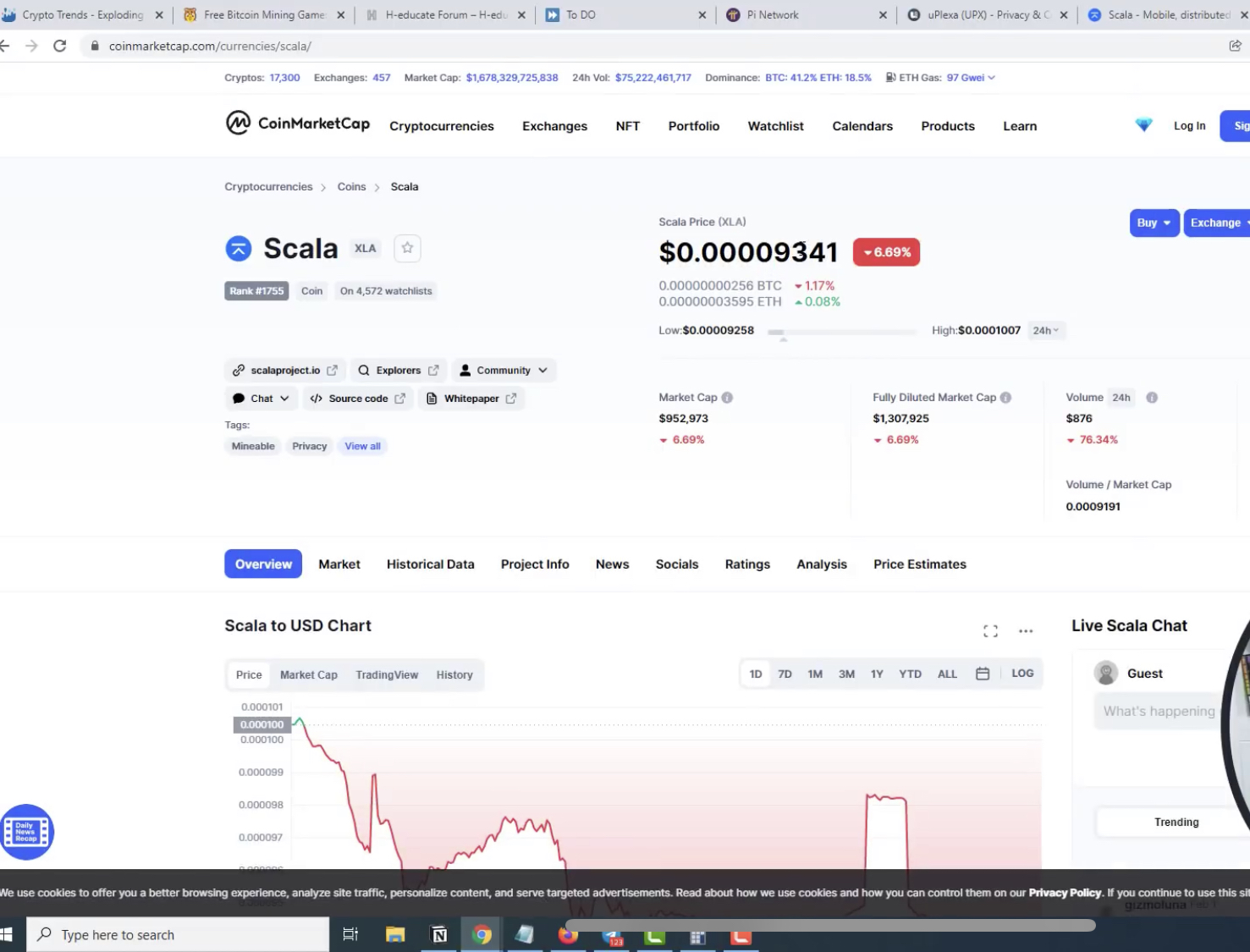Image resolution: width=1250 pixels, height=952 pixels.
Task: Click the Windows search box
Action: pos(178,934)
